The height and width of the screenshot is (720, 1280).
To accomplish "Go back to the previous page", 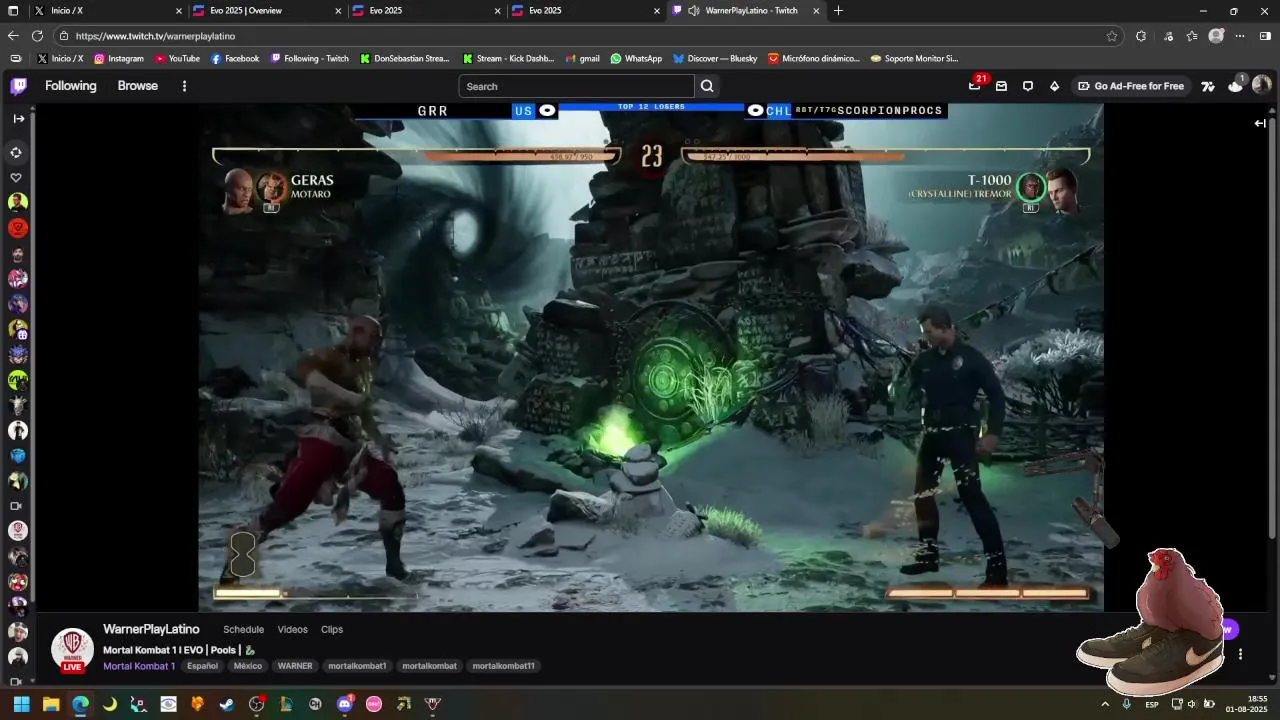I will pos(13,36).
